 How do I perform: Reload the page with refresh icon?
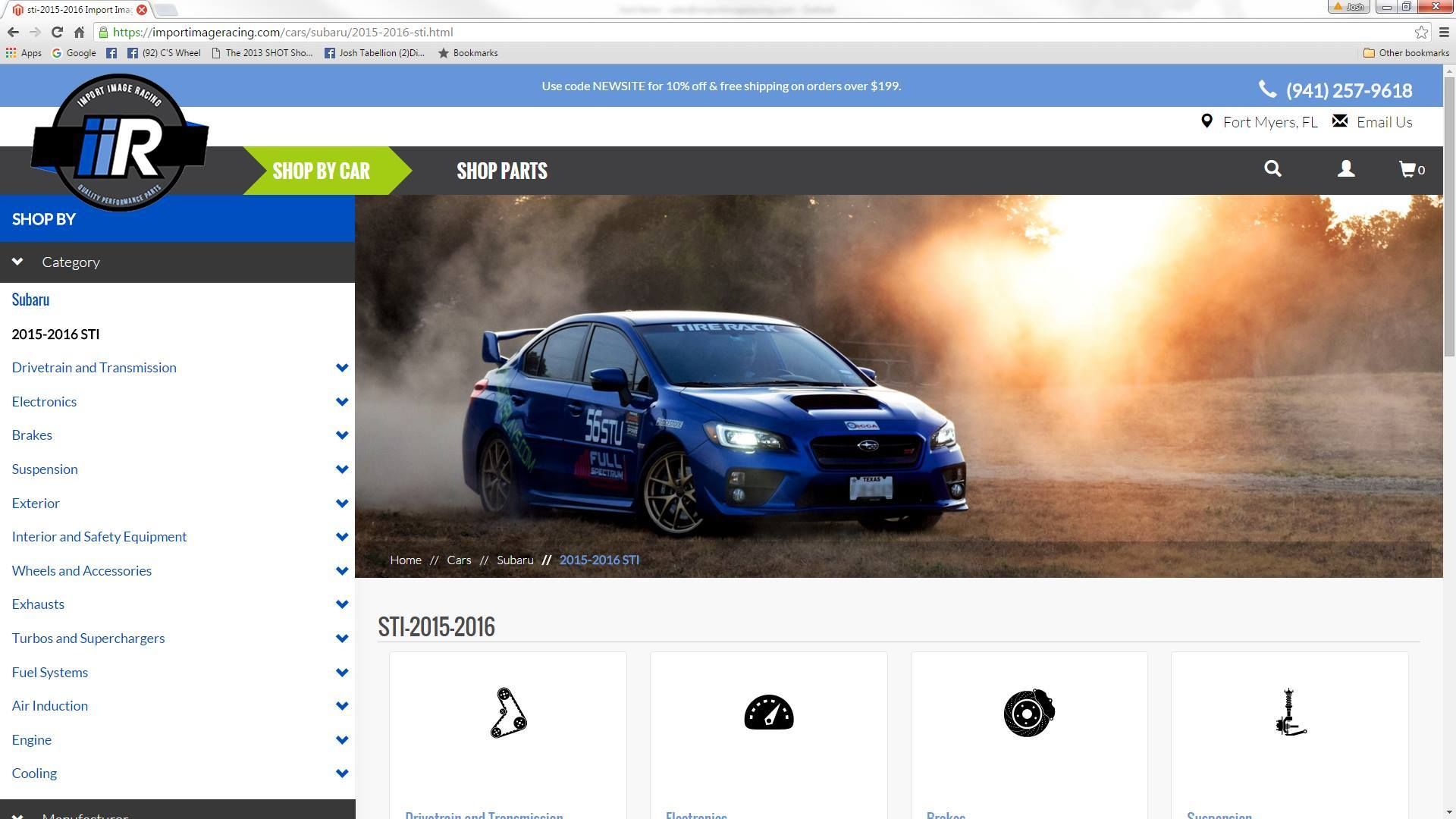coord(57,32)
